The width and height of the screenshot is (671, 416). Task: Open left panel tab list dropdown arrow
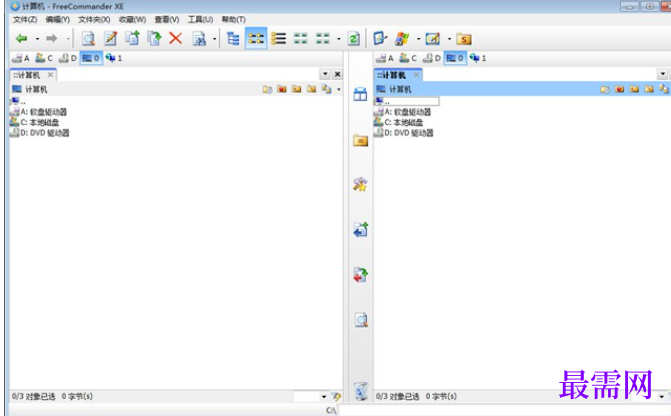click(325, 74)
